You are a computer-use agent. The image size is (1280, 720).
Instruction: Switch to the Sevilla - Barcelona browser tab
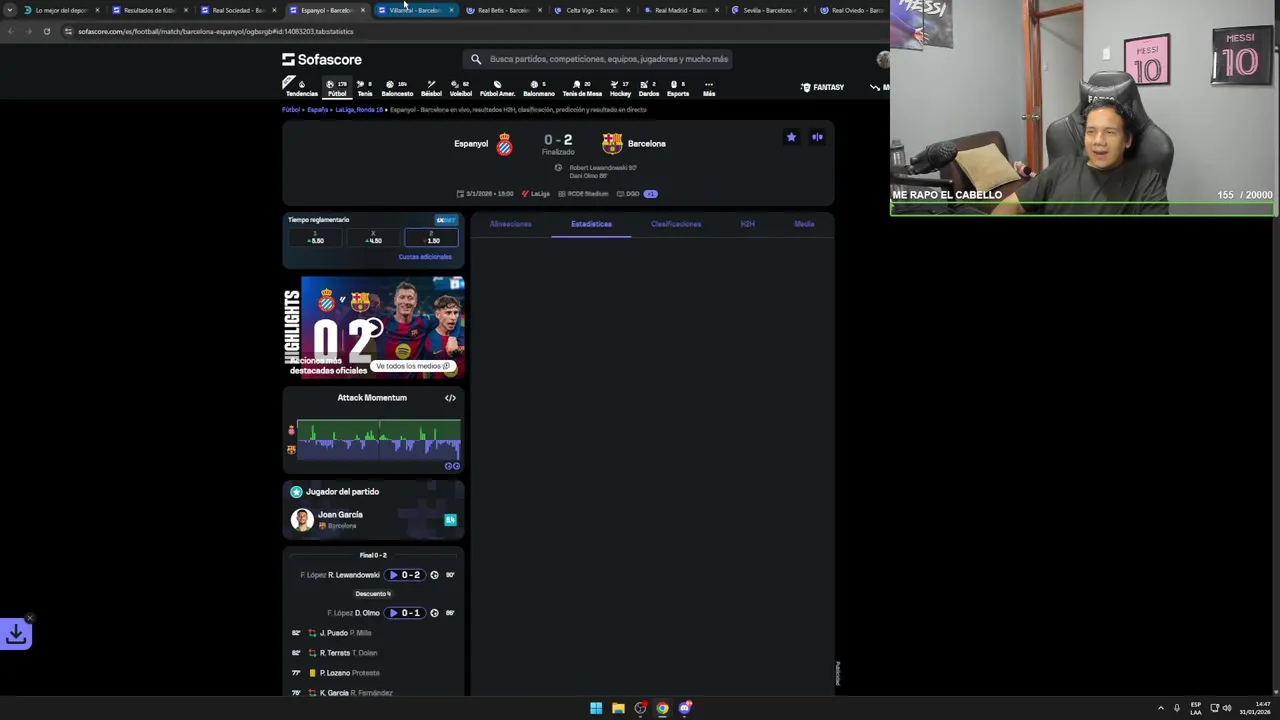pyautogui.click(x=768, y=10)
